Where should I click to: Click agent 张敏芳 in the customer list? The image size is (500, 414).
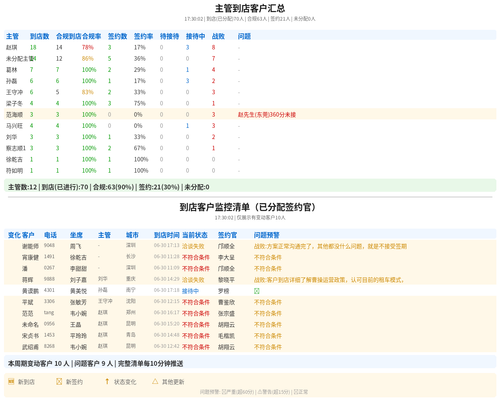(x=78, y=302)
